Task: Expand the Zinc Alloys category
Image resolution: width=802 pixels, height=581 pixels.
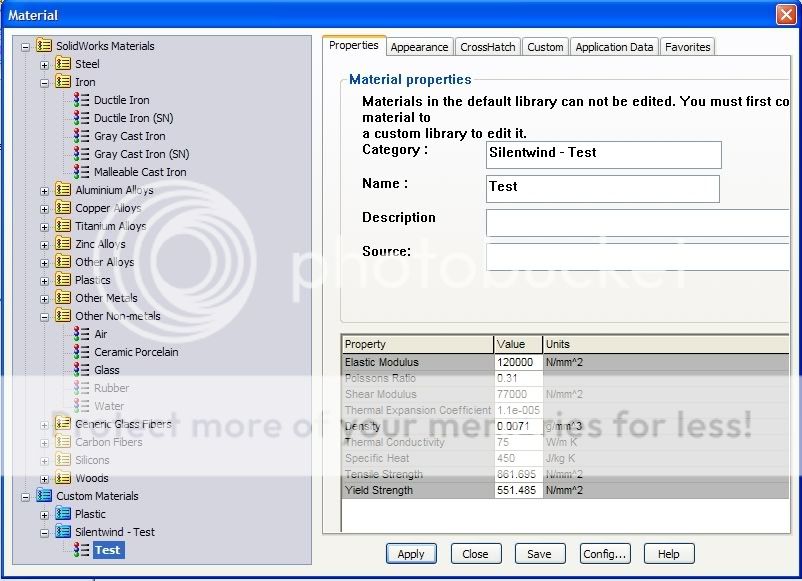Action: [44, 245]
